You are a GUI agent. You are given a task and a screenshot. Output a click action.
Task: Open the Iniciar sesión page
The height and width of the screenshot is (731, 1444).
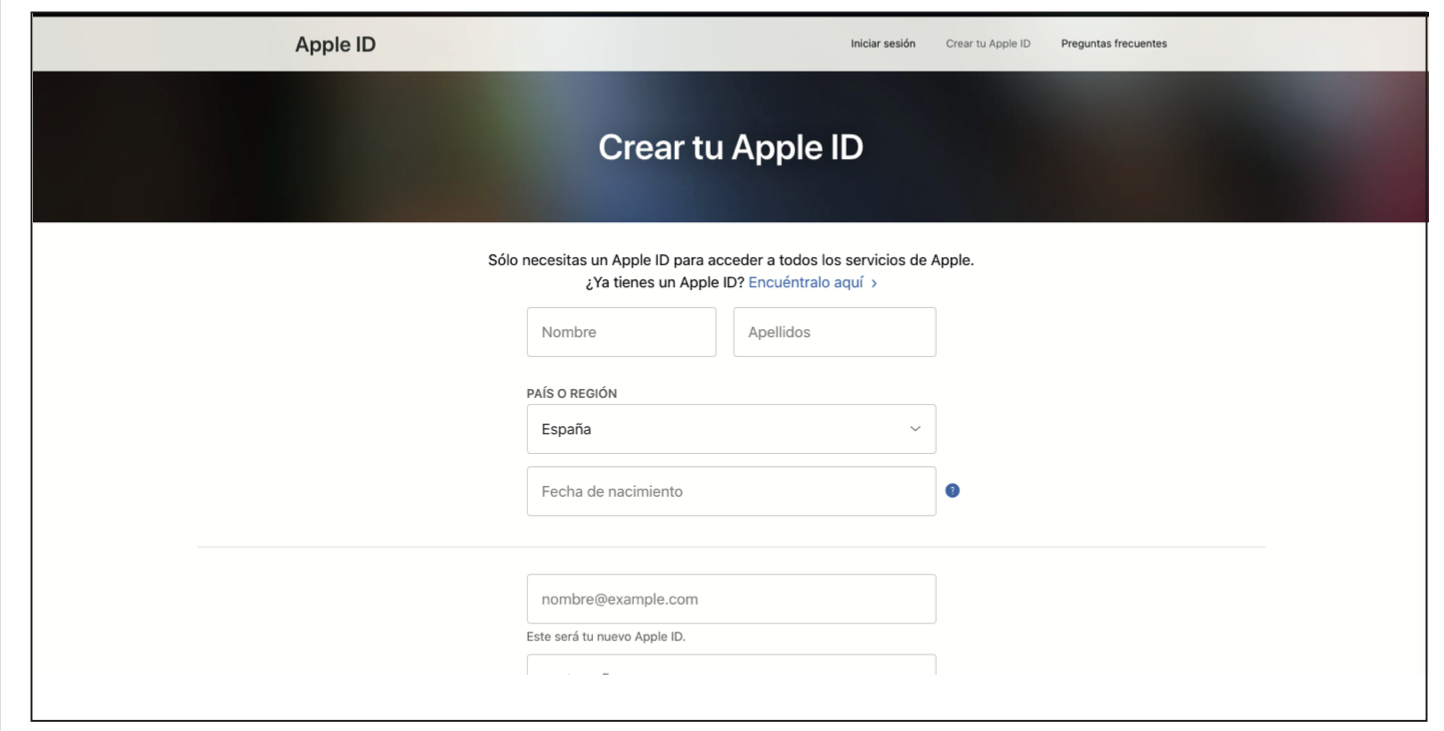(x=883, y=44)
